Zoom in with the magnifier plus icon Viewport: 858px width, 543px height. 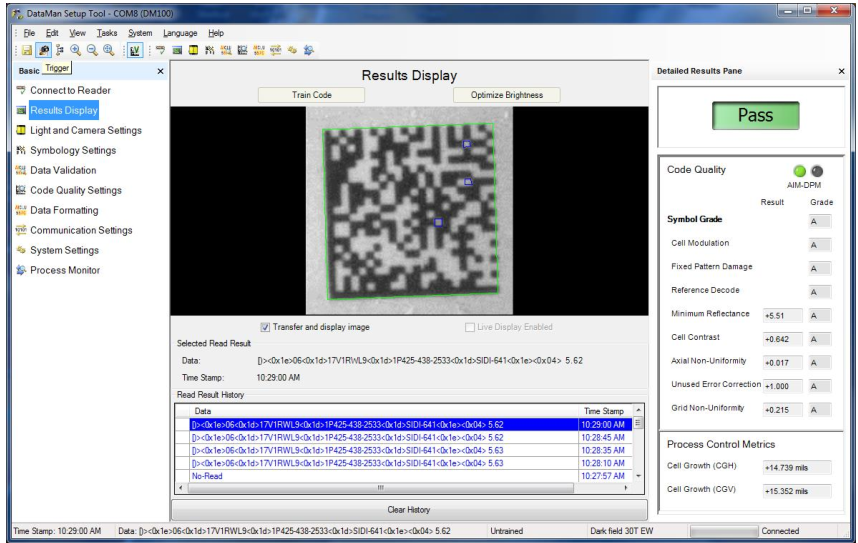click(76, 50)
